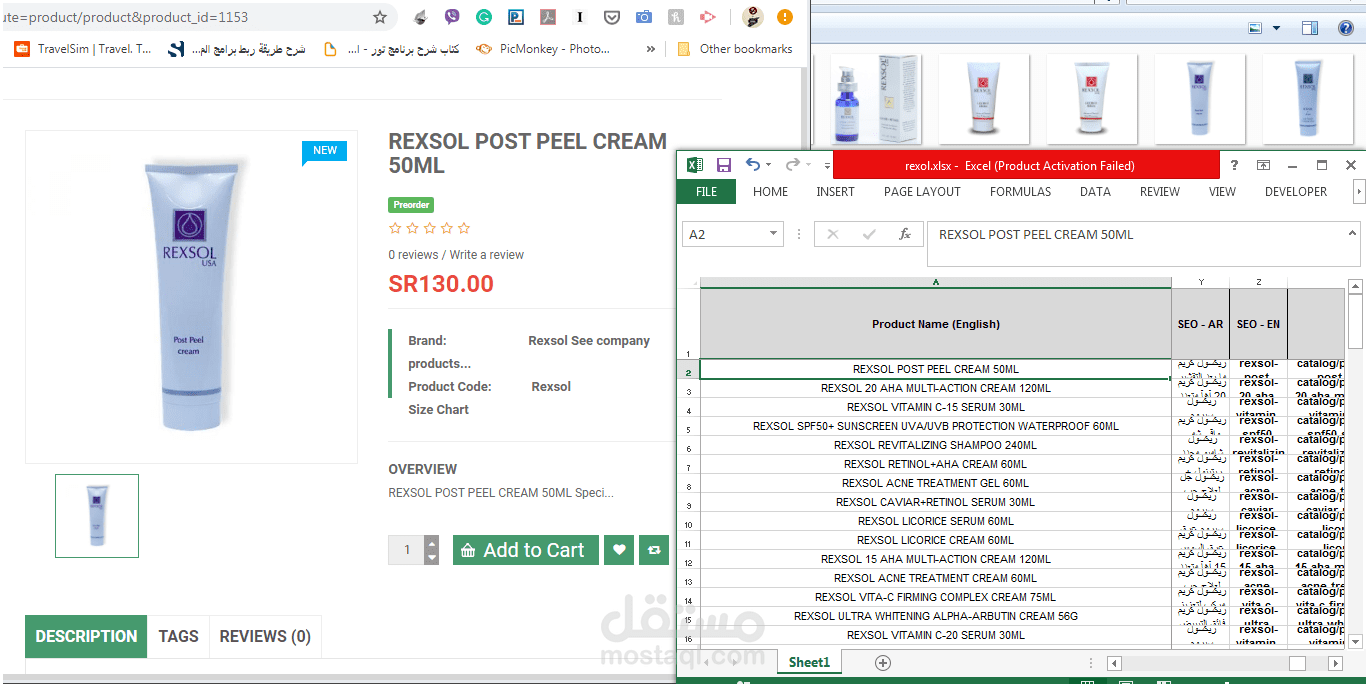Open the view options dropdown in Explorer

point(1276,28)
